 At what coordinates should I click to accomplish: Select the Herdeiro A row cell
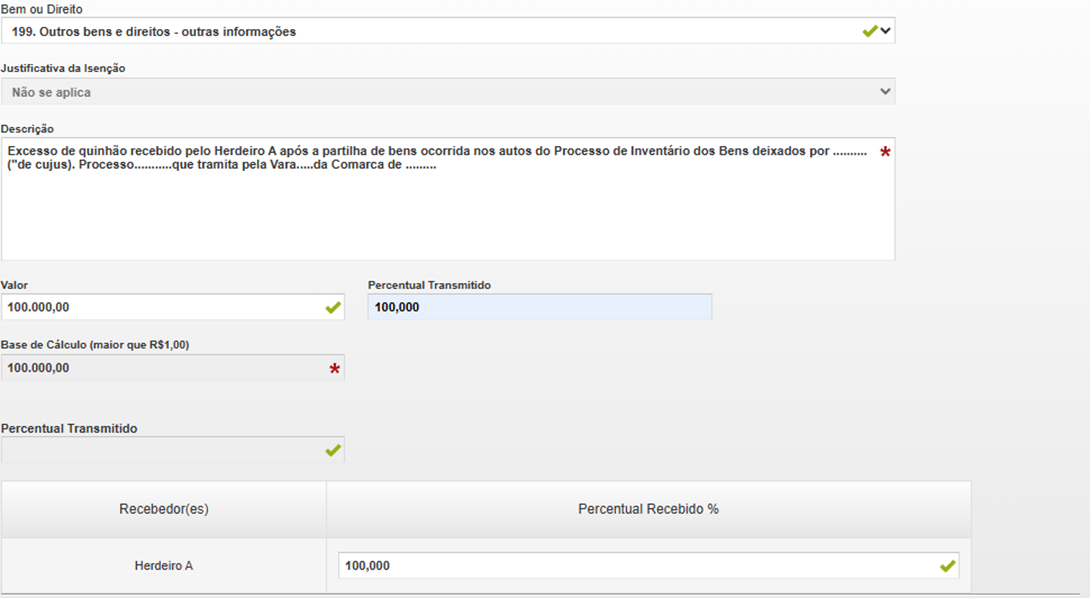164,566
